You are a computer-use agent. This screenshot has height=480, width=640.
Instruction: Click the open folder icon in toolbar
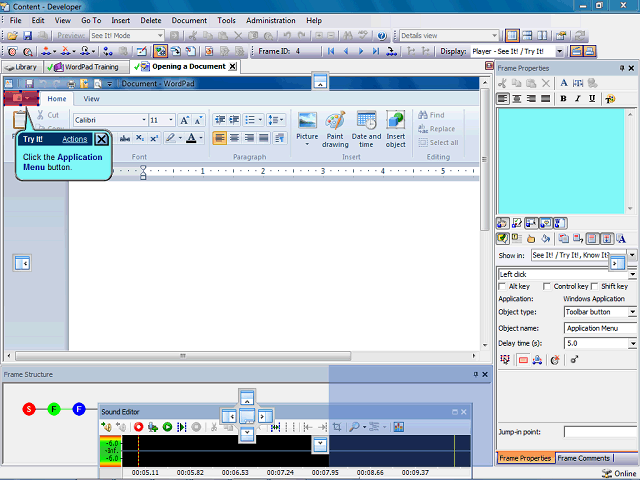click(x=12, y=36)
